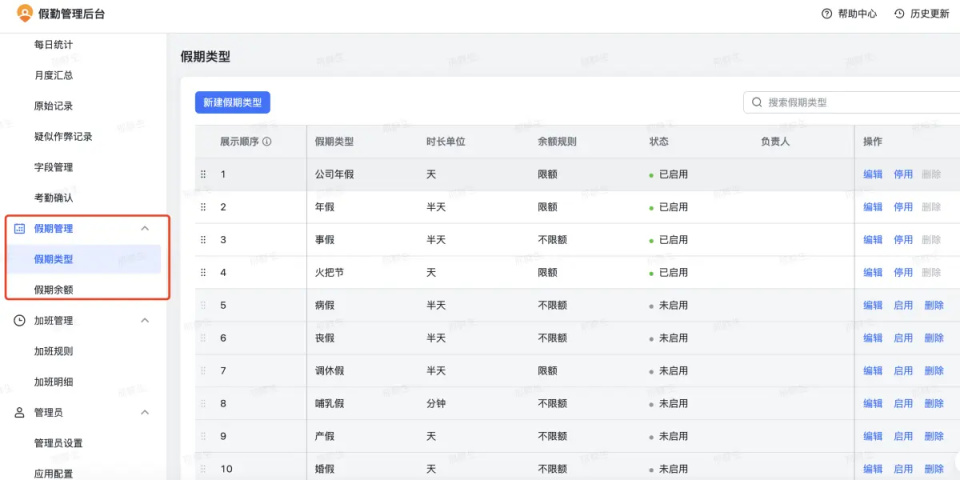Click the 已启用 status of 公司年假

pos(669,174)
